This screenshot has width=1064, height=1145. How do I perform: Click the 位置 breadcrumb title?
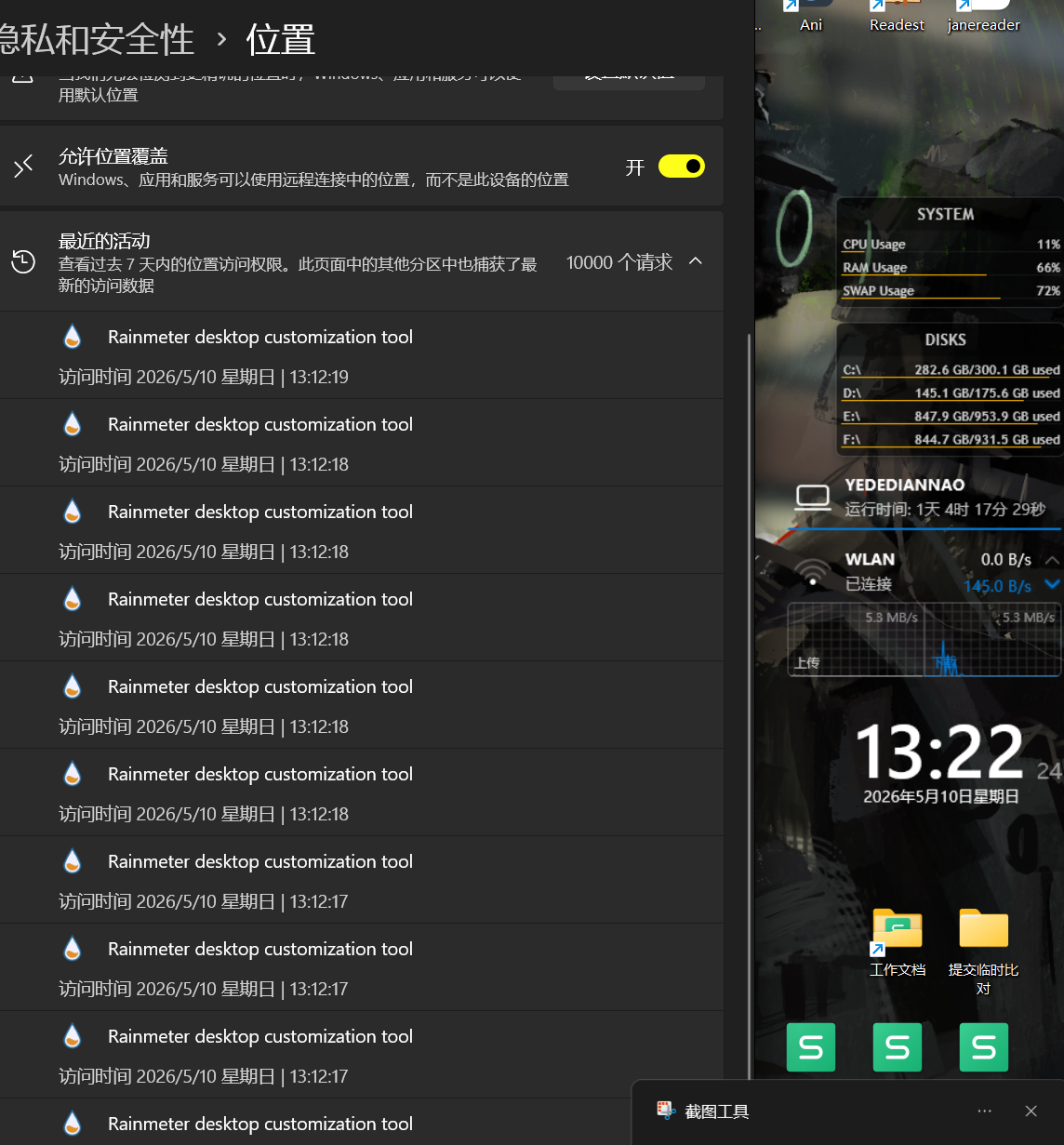pos(280,40)
